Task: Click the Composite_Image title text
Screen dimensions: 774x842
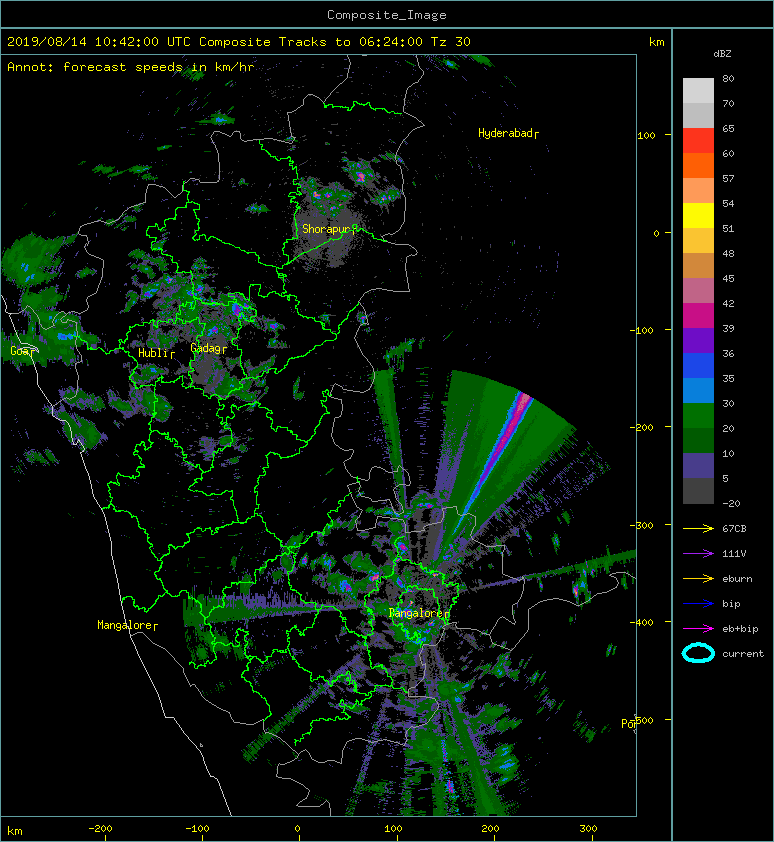Action: coord(387,15)
